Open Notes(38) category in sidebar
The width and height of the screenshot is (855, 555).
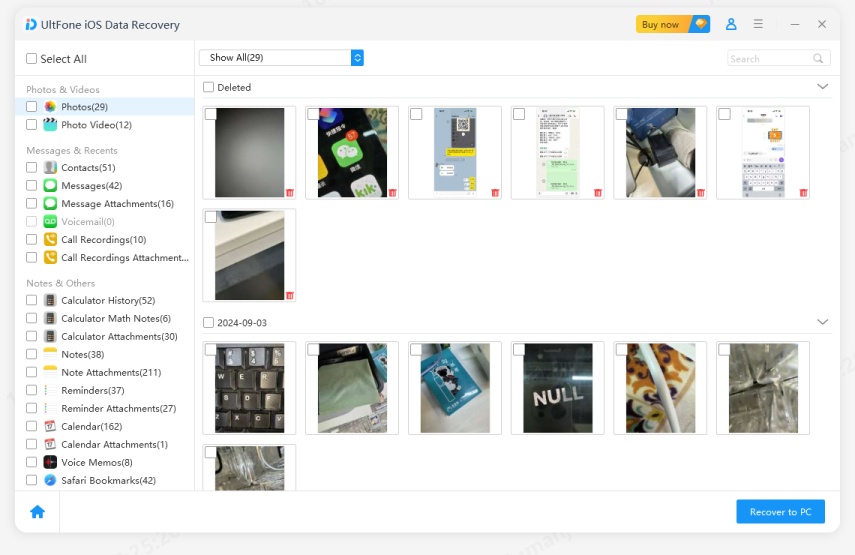point(82,354)
